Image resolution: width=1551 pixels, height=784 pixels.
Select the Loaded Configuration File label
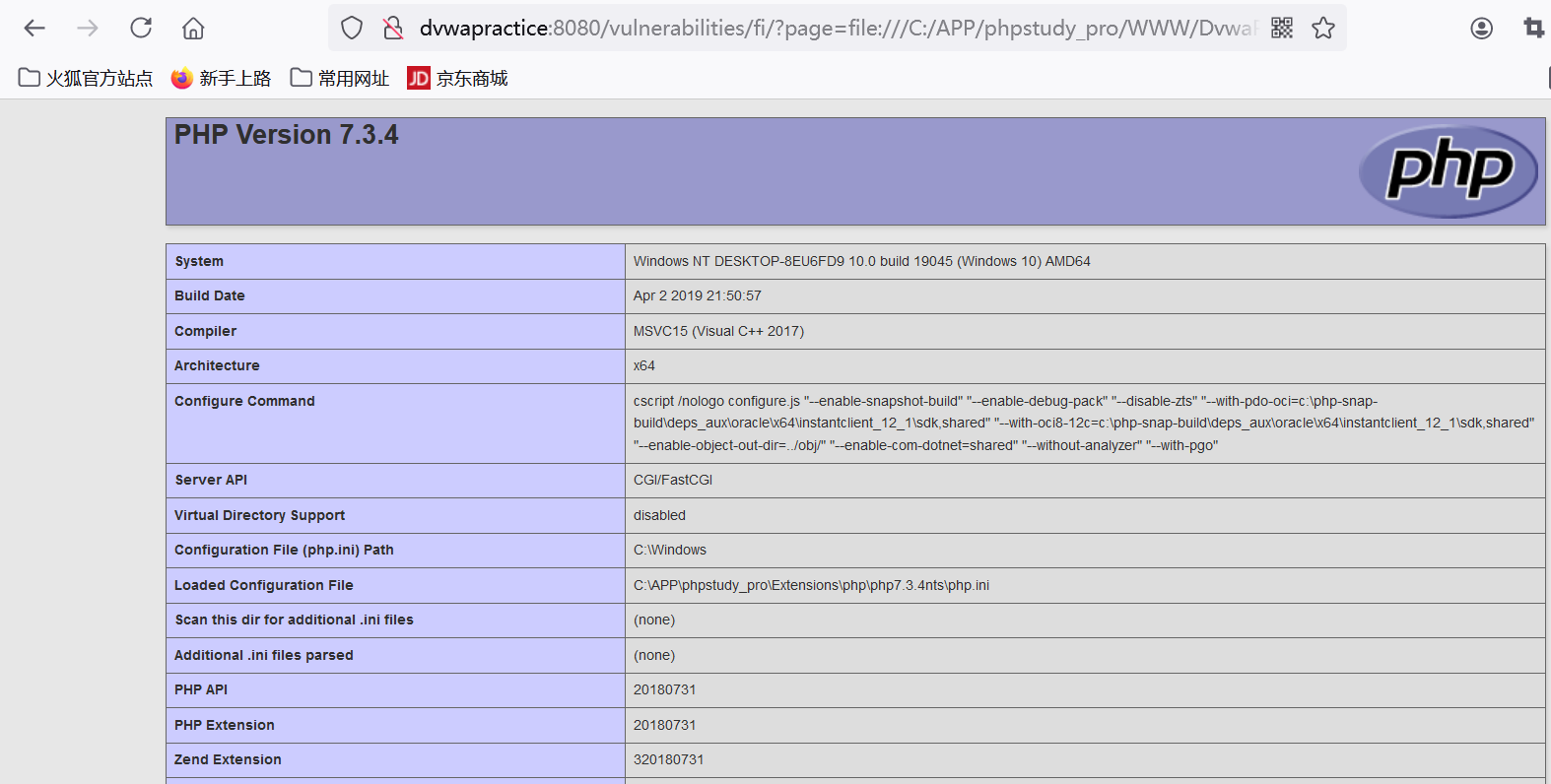(264, 585)
